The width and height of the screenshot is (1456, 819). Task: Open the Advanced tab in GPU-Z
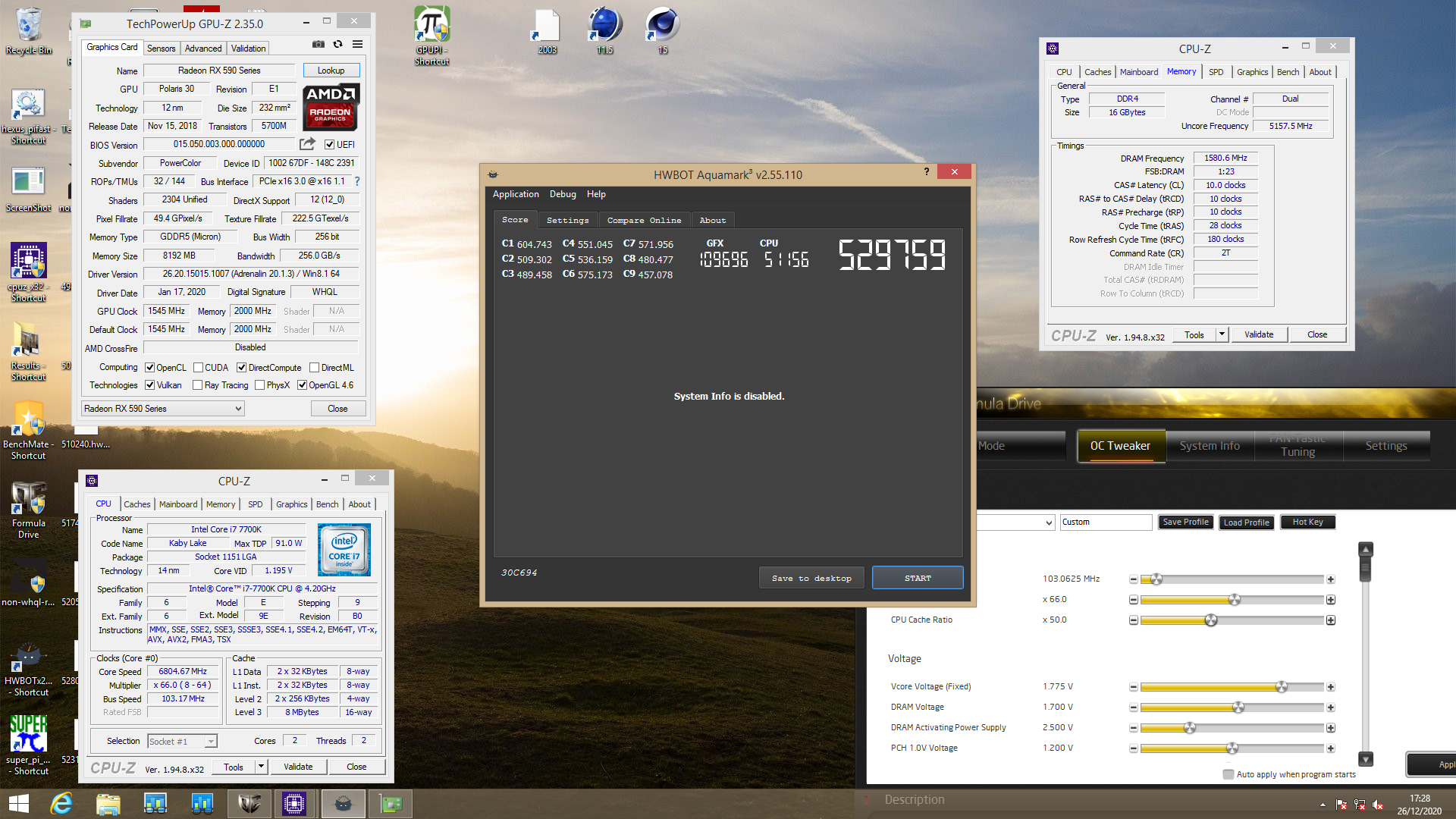click(x=203, y=49)
